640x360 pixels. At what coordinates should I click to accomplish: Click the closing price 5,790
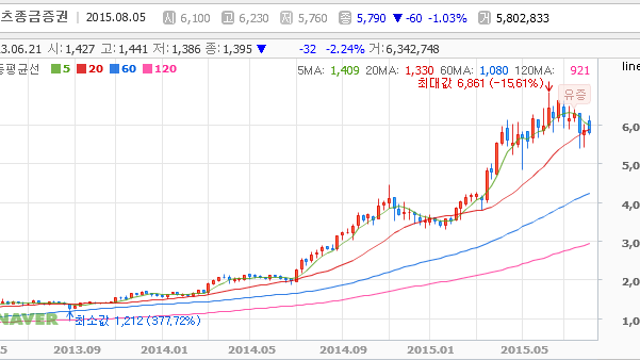pyautogui.click(x=371, y=18)
